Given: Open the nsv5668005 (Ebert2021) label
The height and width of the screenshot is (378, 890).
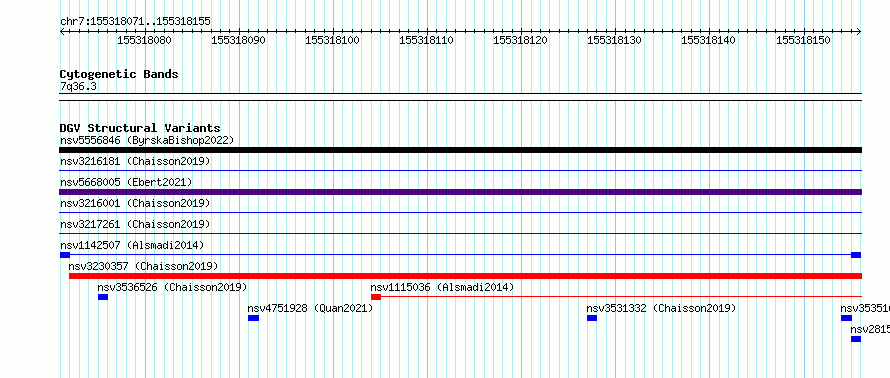Looking at the screenshot, I should click(126, 182).
